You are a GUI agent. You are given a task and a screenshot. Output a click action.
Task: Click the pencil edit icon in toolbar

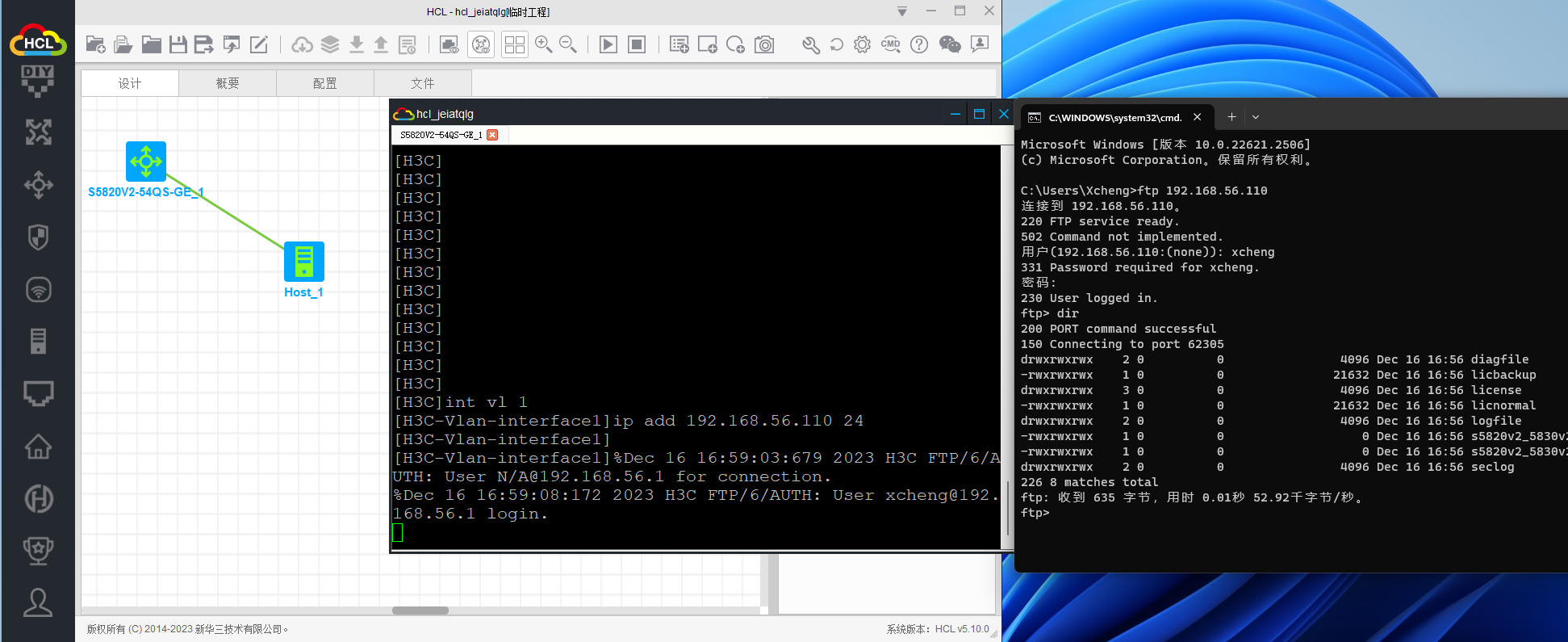259,44
